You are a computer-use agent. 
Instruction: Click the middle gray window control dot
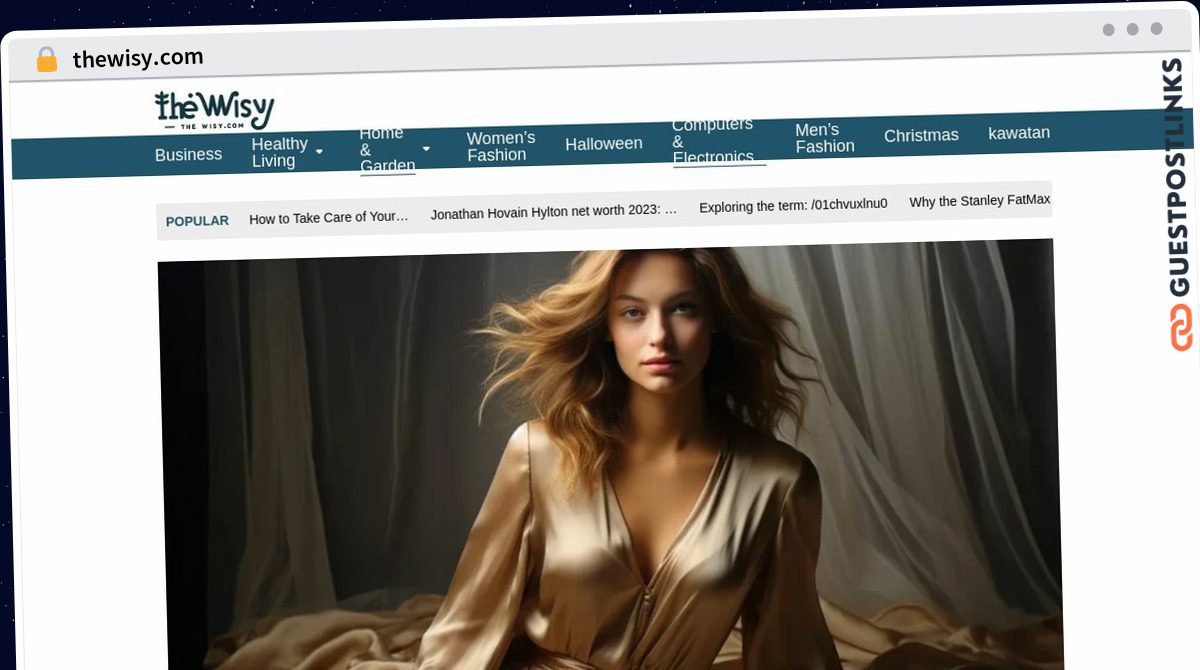point(1133,29)
